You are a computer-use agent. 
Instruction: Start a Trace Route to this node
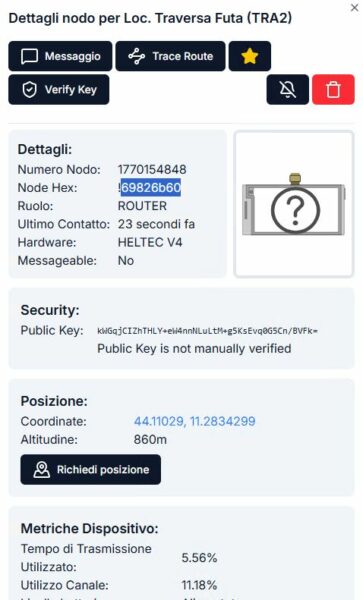point(171,56)
